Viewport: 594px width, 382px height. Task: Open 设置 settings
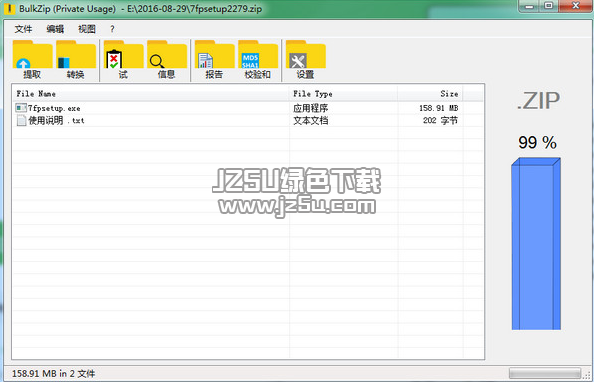[306, 59]
